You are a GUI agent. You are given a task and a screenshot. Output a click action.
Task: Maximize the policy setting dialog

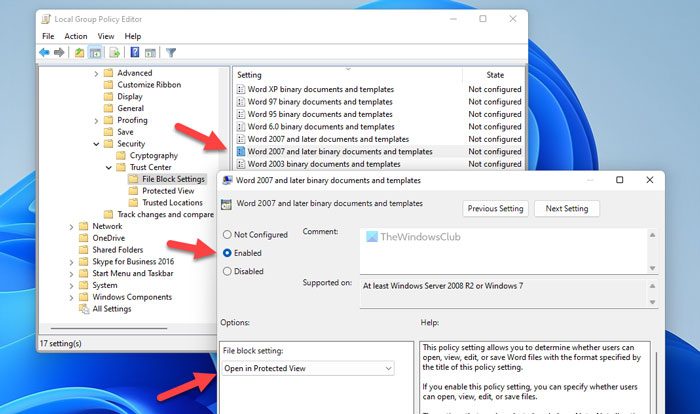[x=620, y=180]
